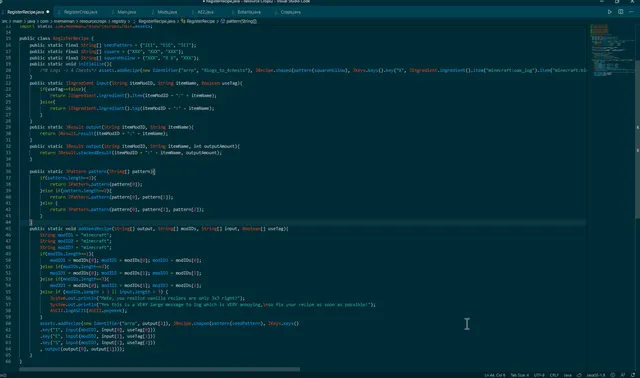The width and height of the screenshot is (640, 378).
Task: Click the symbol icon before RegisterRecipe breadcrumb
Action: (183, 21)
